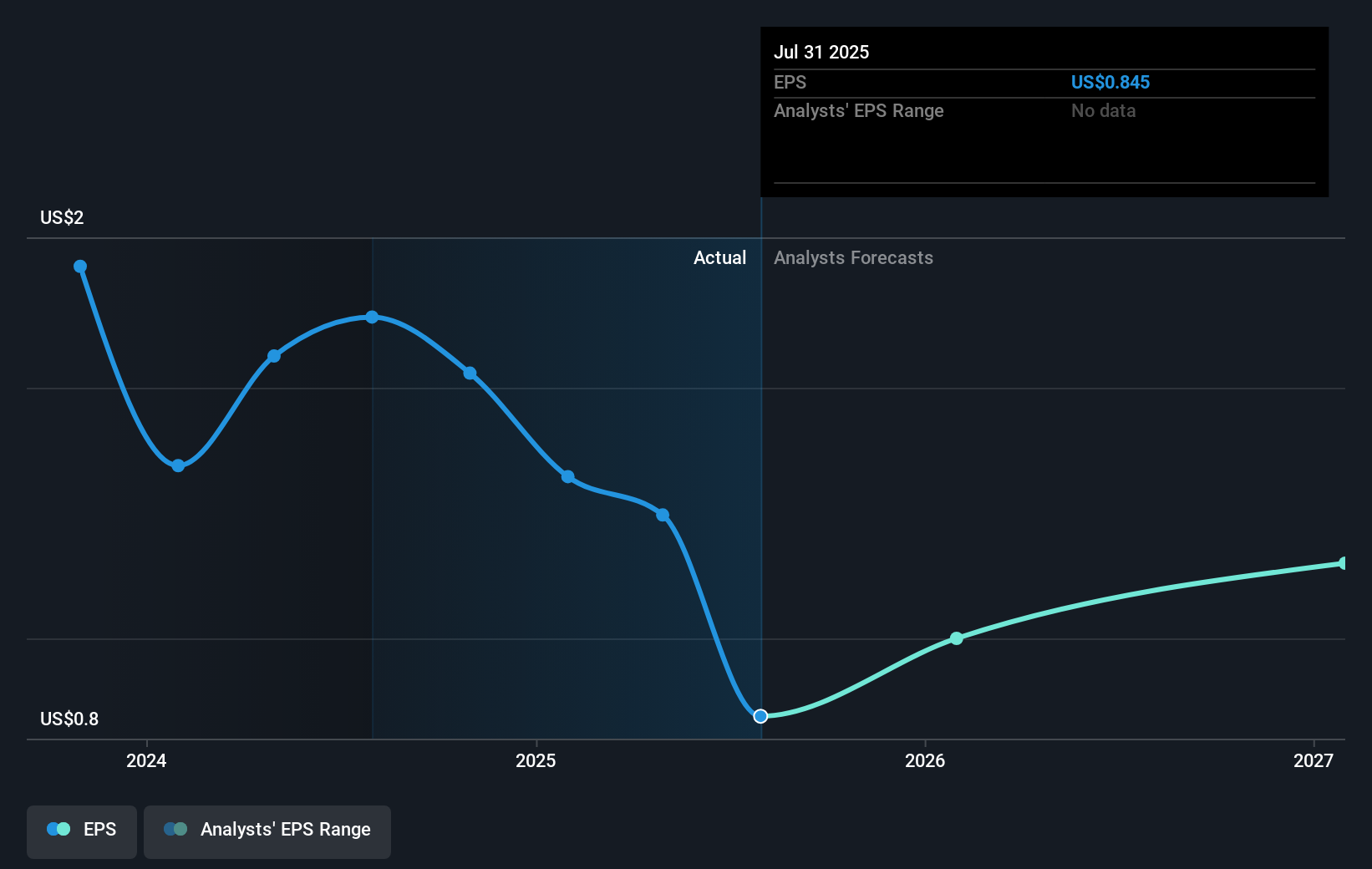Screen dimensions: 1372x869
Task: Toggle the EPS series visibility
Action: click(x=81, y=831)
